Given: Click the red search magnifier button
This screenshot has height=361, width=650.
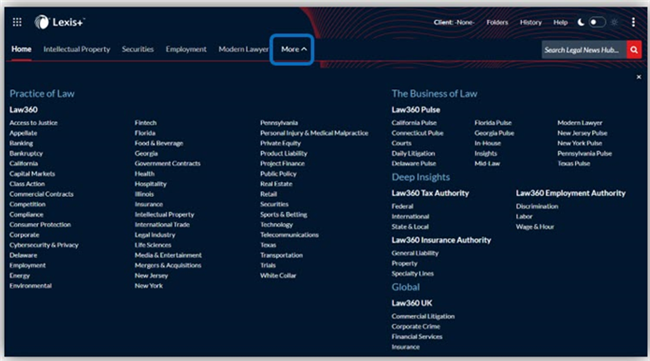Looking at the screenshot, I should tap(634, 50).
